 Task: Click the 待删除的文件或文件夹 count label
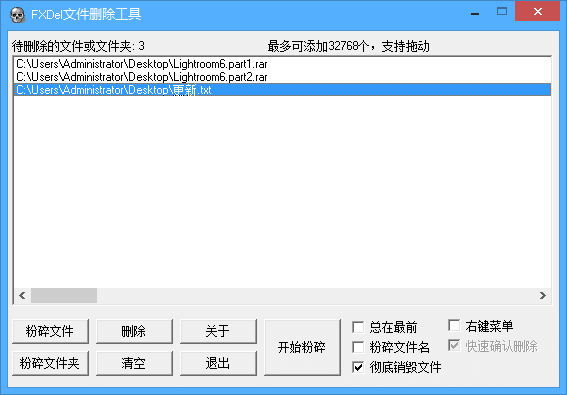coord(78,46)
